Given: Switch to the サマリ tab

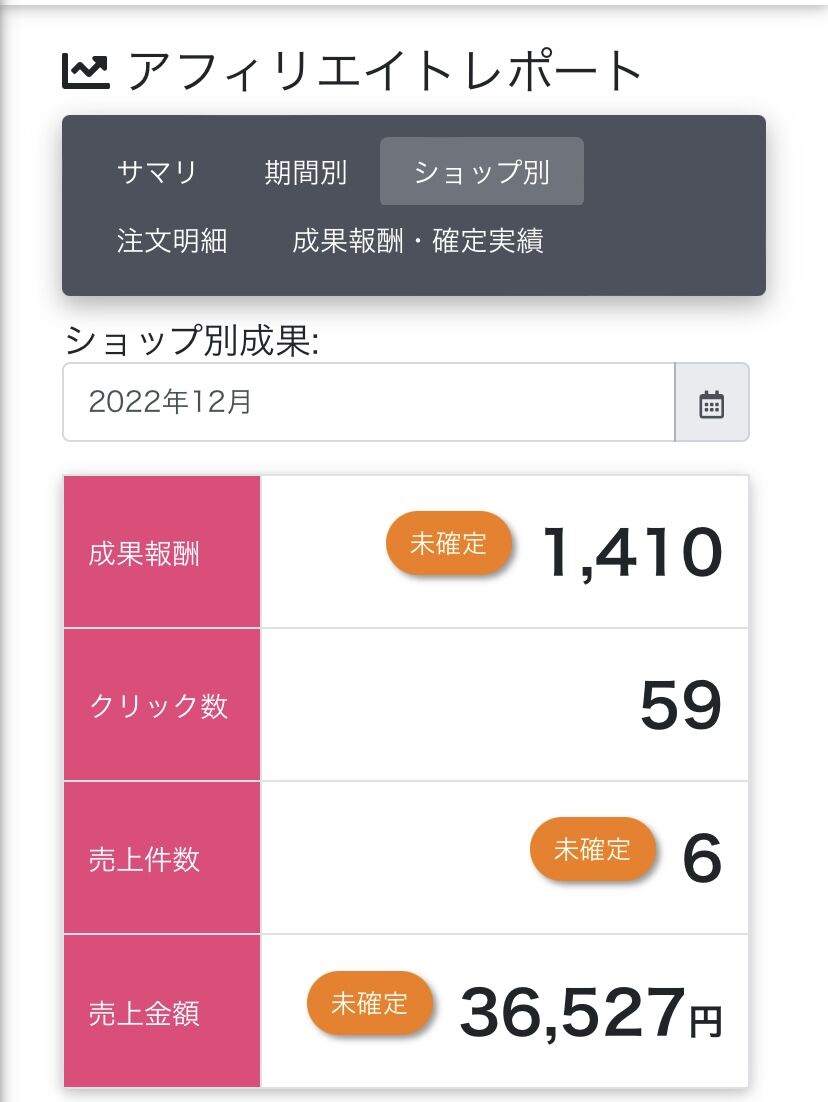Looking at the screenshot, I should [x=157, y=172].
